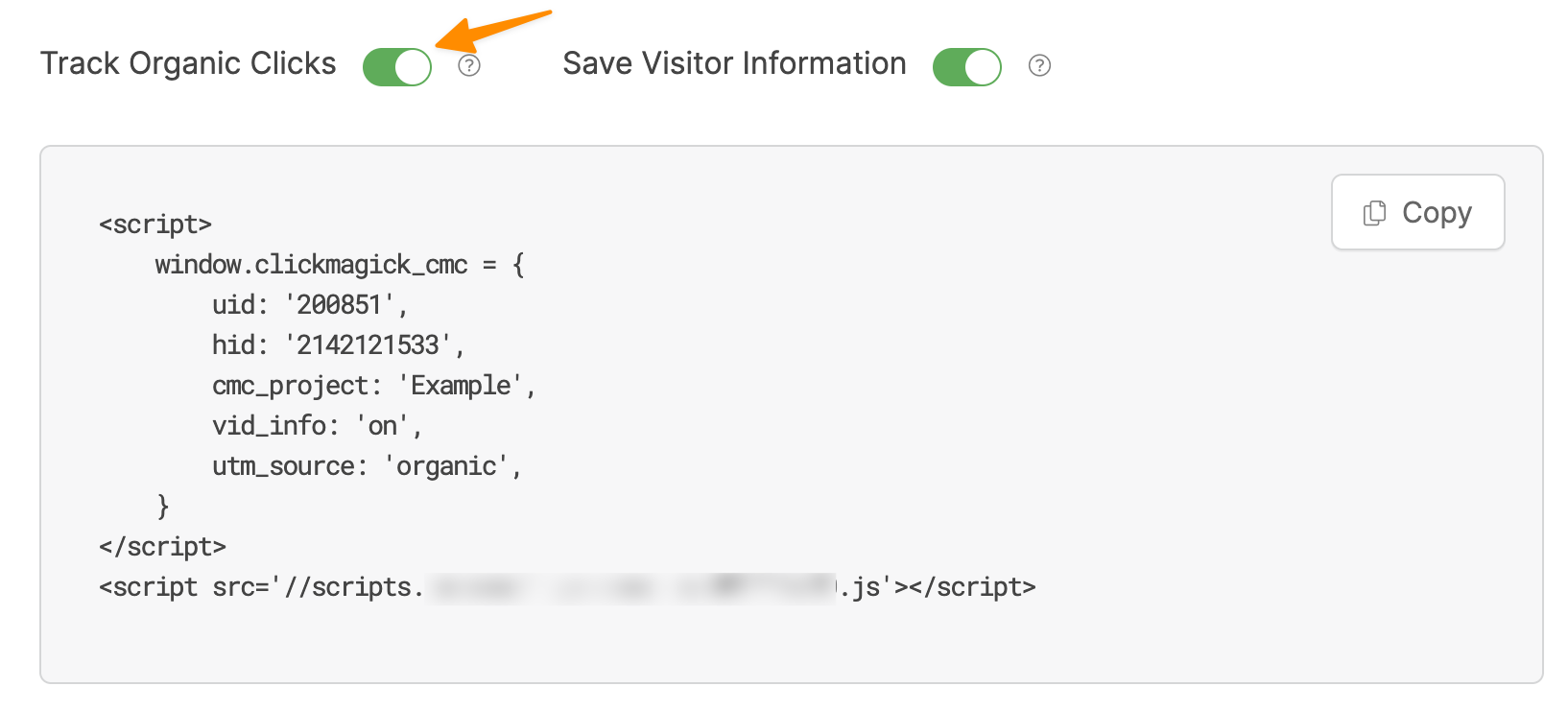The height and width of the screenshot is (710, 1568).
Task: Click the Copy button for the code
Action: [1417, 212]
